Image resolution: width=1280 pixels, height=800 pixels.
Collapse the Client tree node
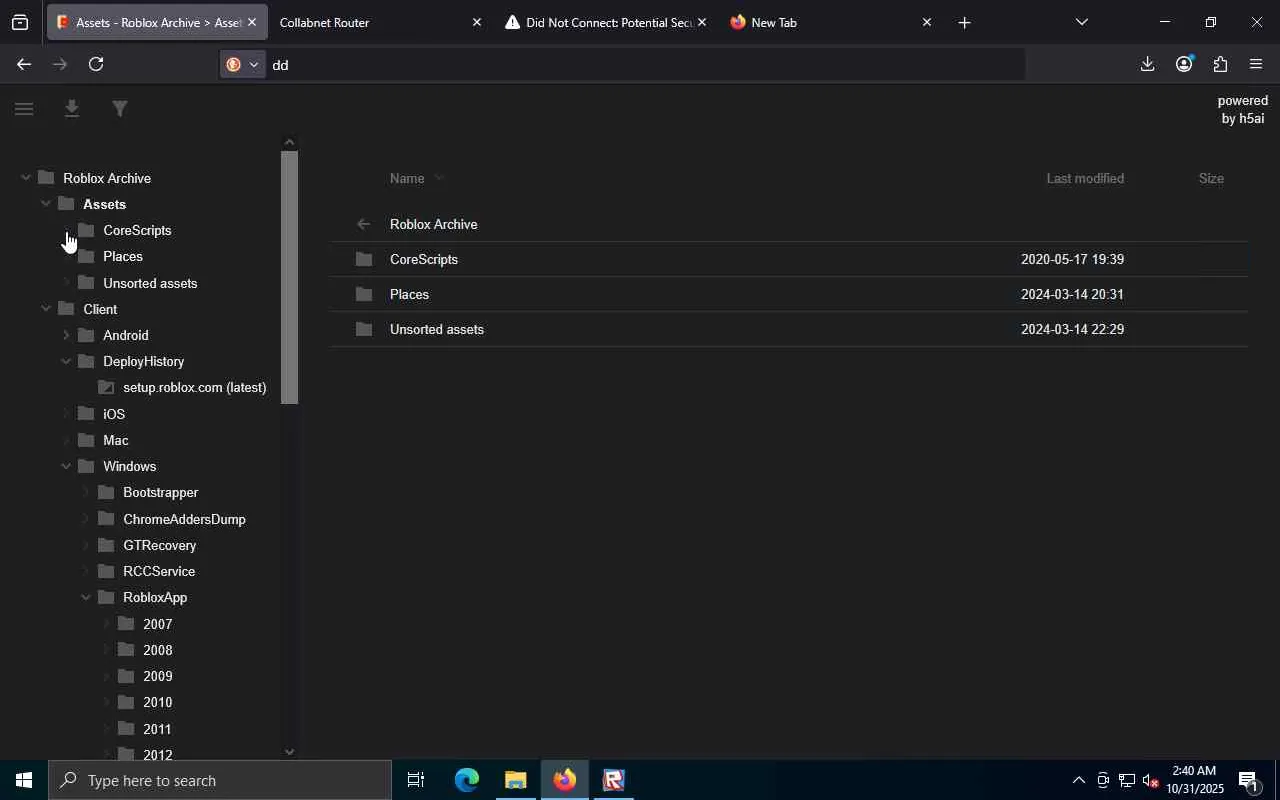45,309
